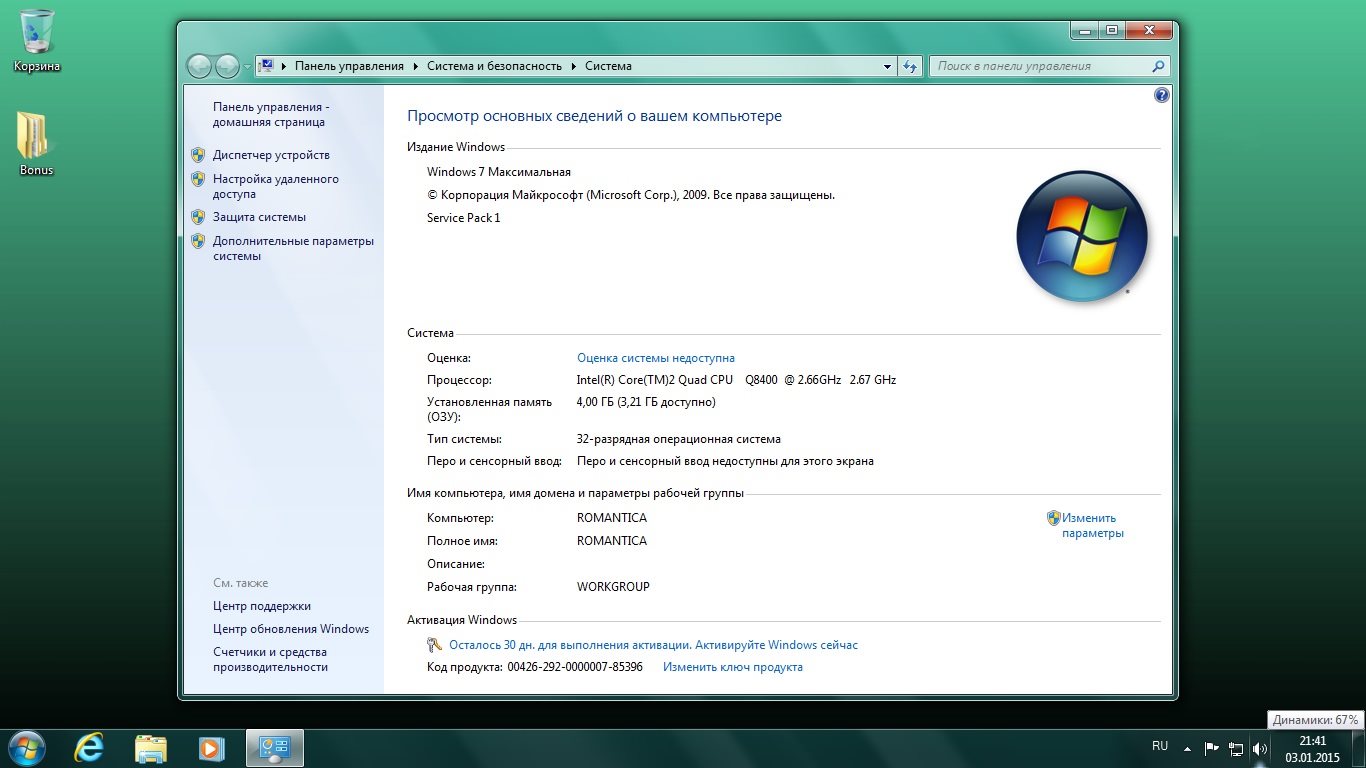
Task: Click shield icon beside Диспетчер устройств
Action: pyautogui.click(x=198, y=155)
